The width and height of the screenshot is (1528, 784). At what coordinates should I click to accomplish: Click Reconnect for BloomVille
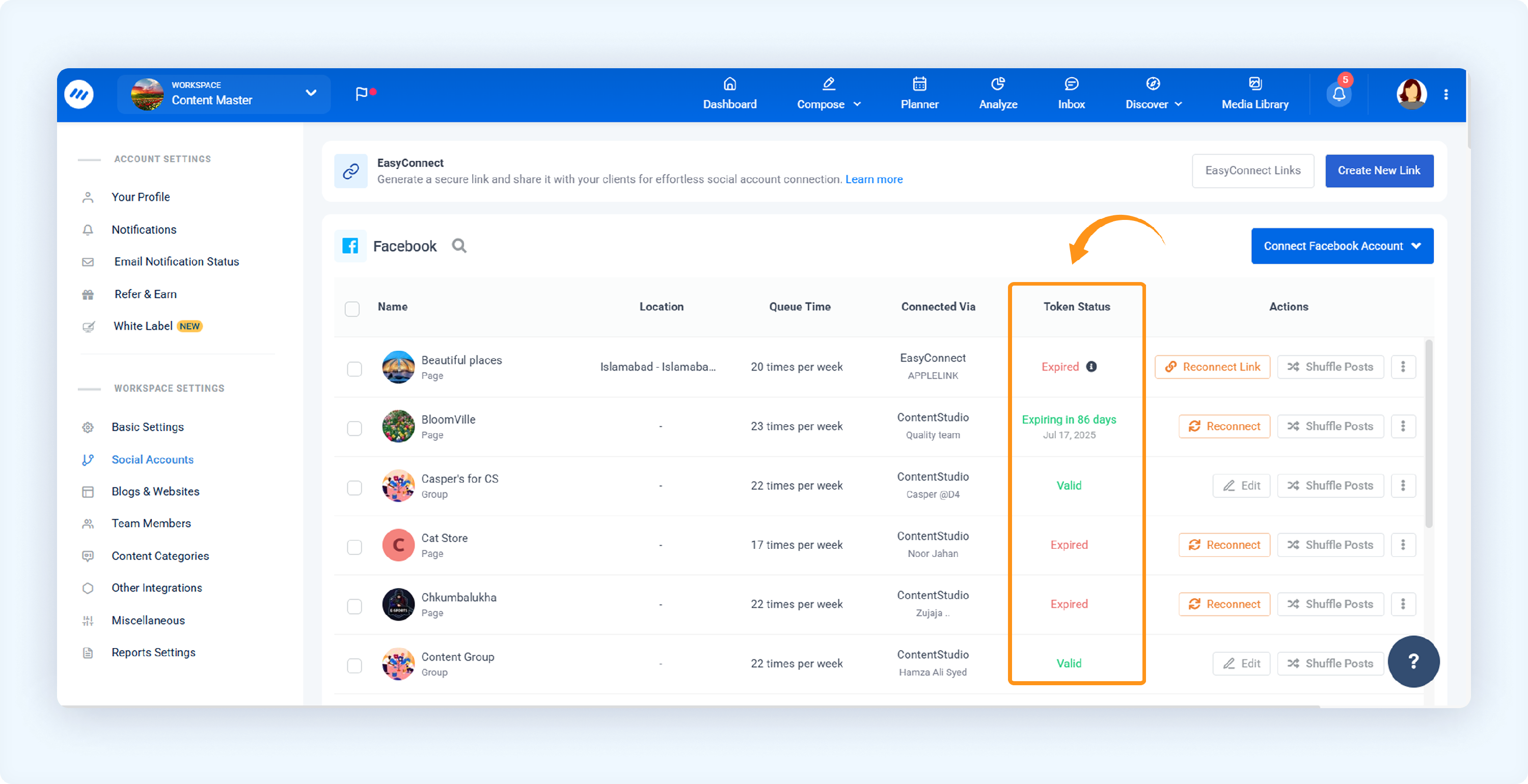click(1224, 426)
